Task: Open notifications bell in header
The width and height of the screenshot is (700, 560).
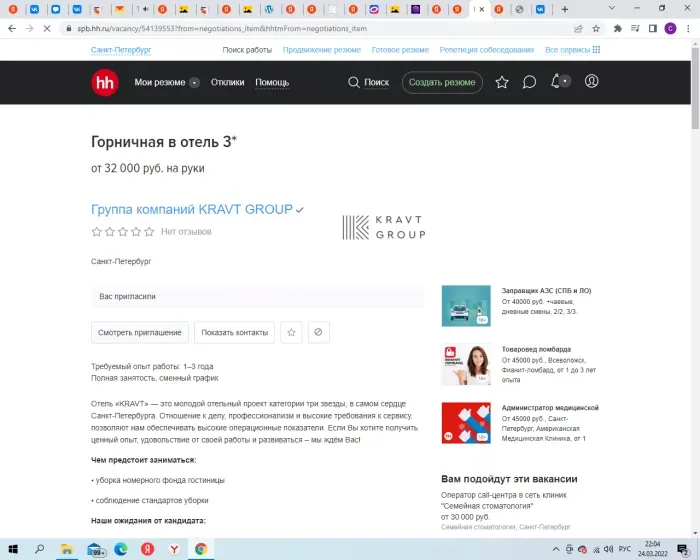Action: pos(555,81)
